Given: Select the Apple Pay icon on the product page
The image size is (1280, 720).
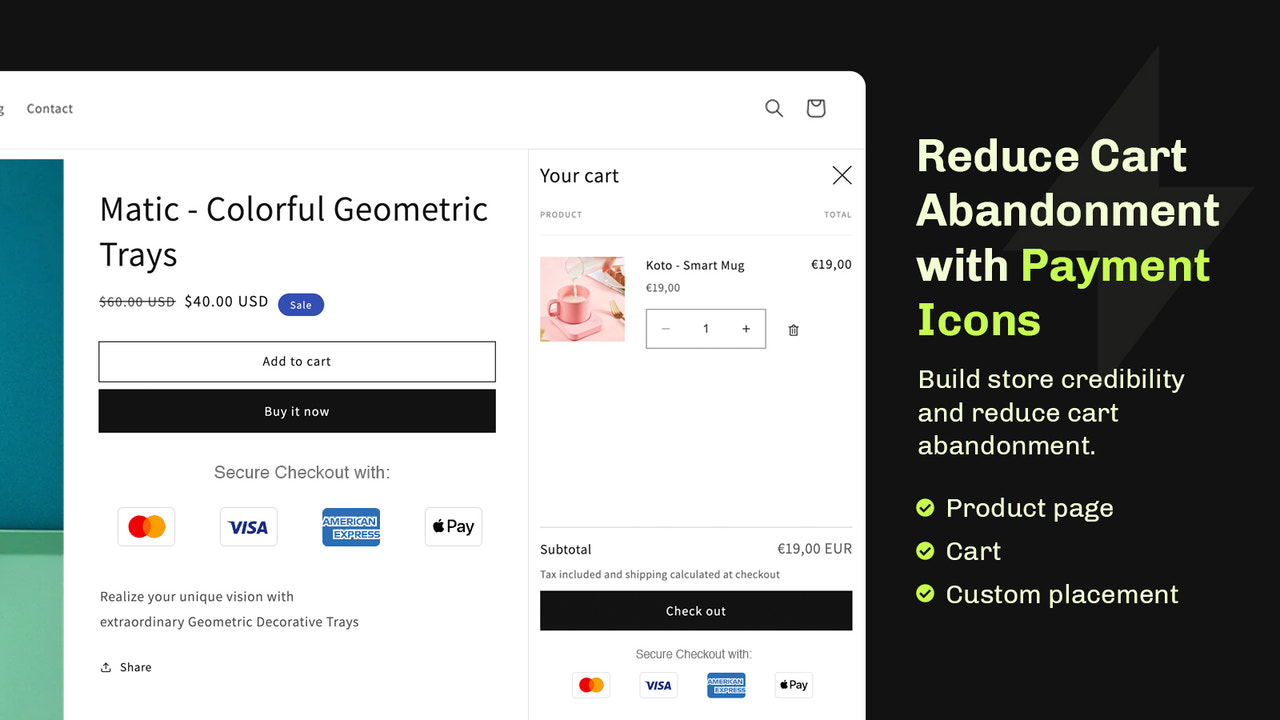Looking at the screenshot, I should pyautogui.click(x=453, y=527).
